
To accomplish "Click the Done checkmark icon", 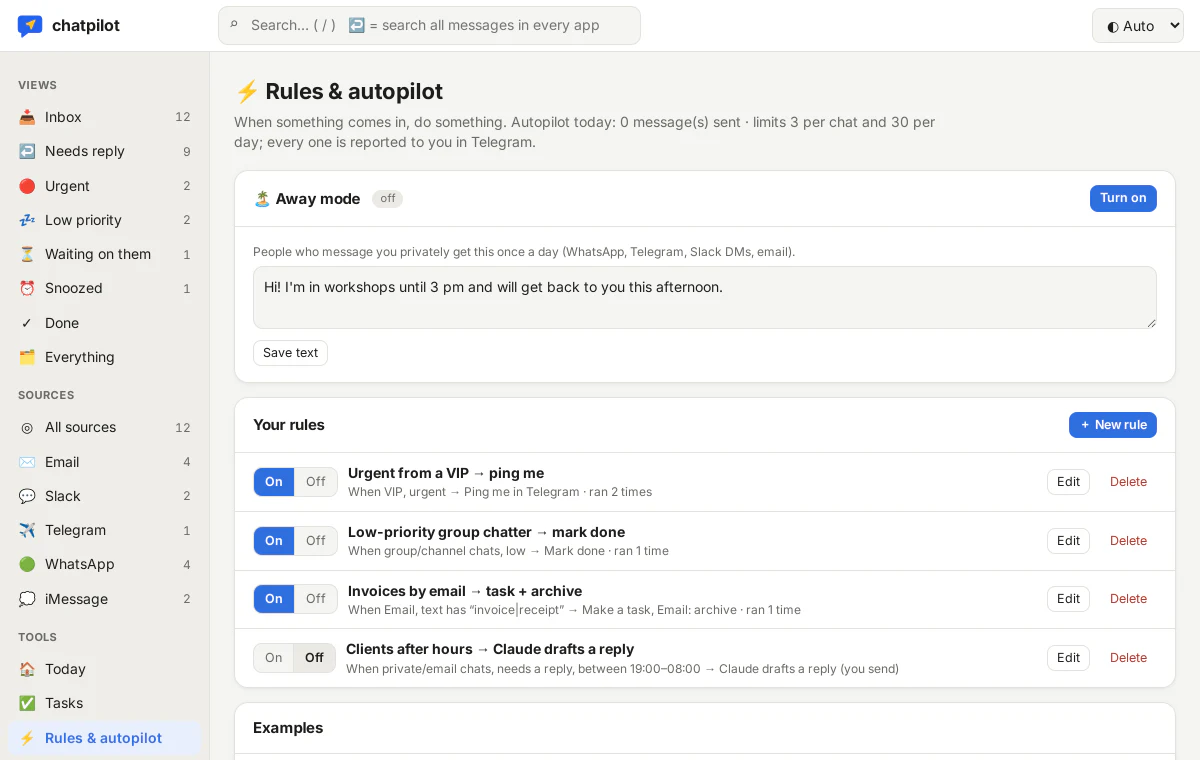I will point(27,323).
